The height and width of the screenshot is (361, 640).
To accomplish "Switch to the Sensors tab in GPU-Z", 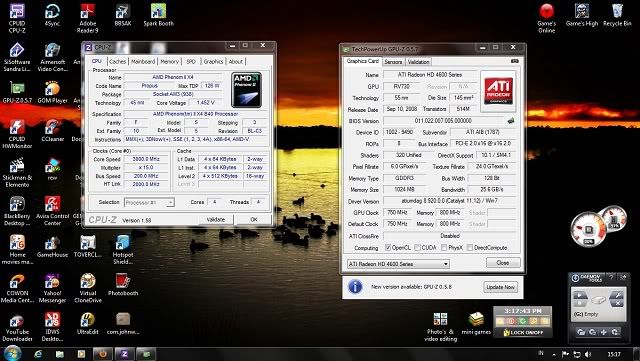I will click(393, 62).
